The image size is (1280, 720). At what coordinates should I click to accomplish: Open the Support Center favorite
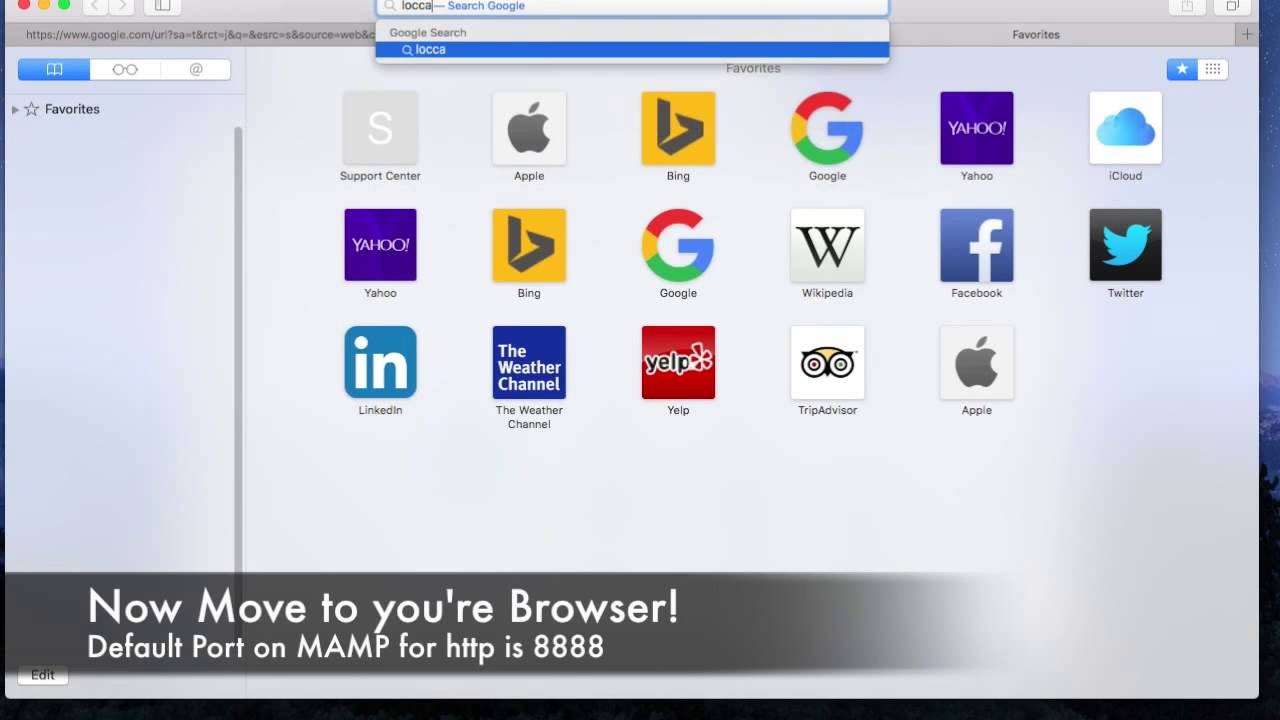(380, 128)
